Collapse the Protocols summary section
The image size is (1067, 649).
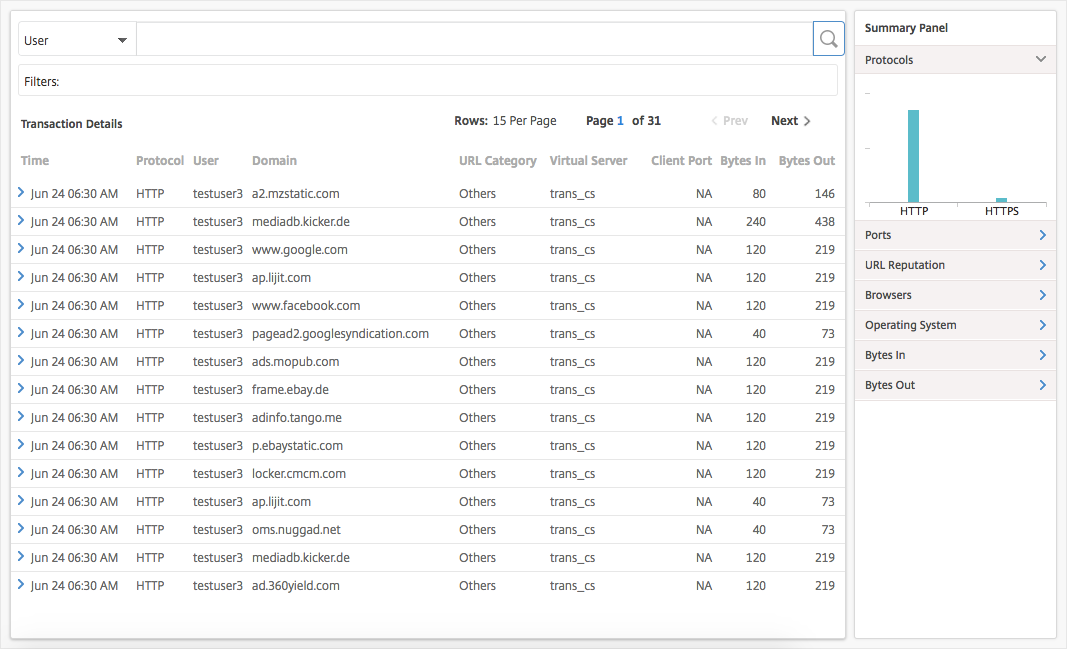pos(955,60)
